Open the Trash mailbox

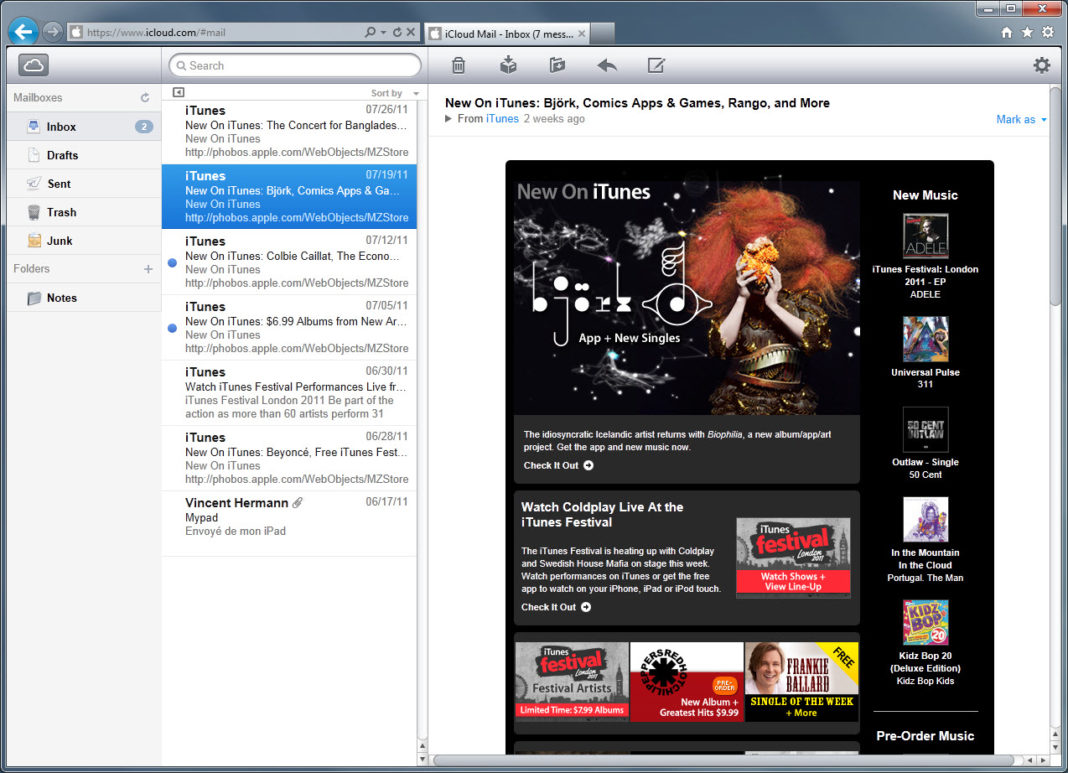pyautogui.click(x=84, y=212)
